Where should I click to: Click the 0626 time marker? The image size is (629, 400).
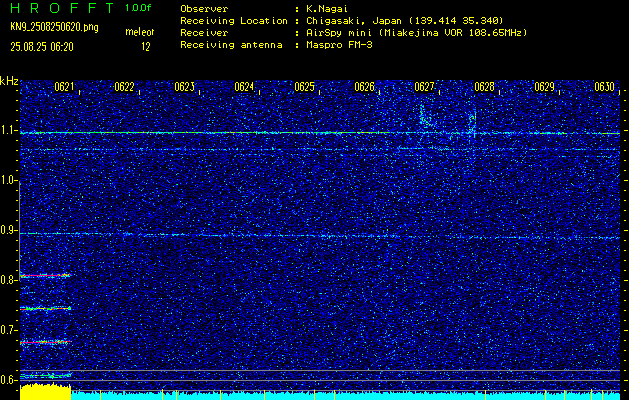click(364, 87)
